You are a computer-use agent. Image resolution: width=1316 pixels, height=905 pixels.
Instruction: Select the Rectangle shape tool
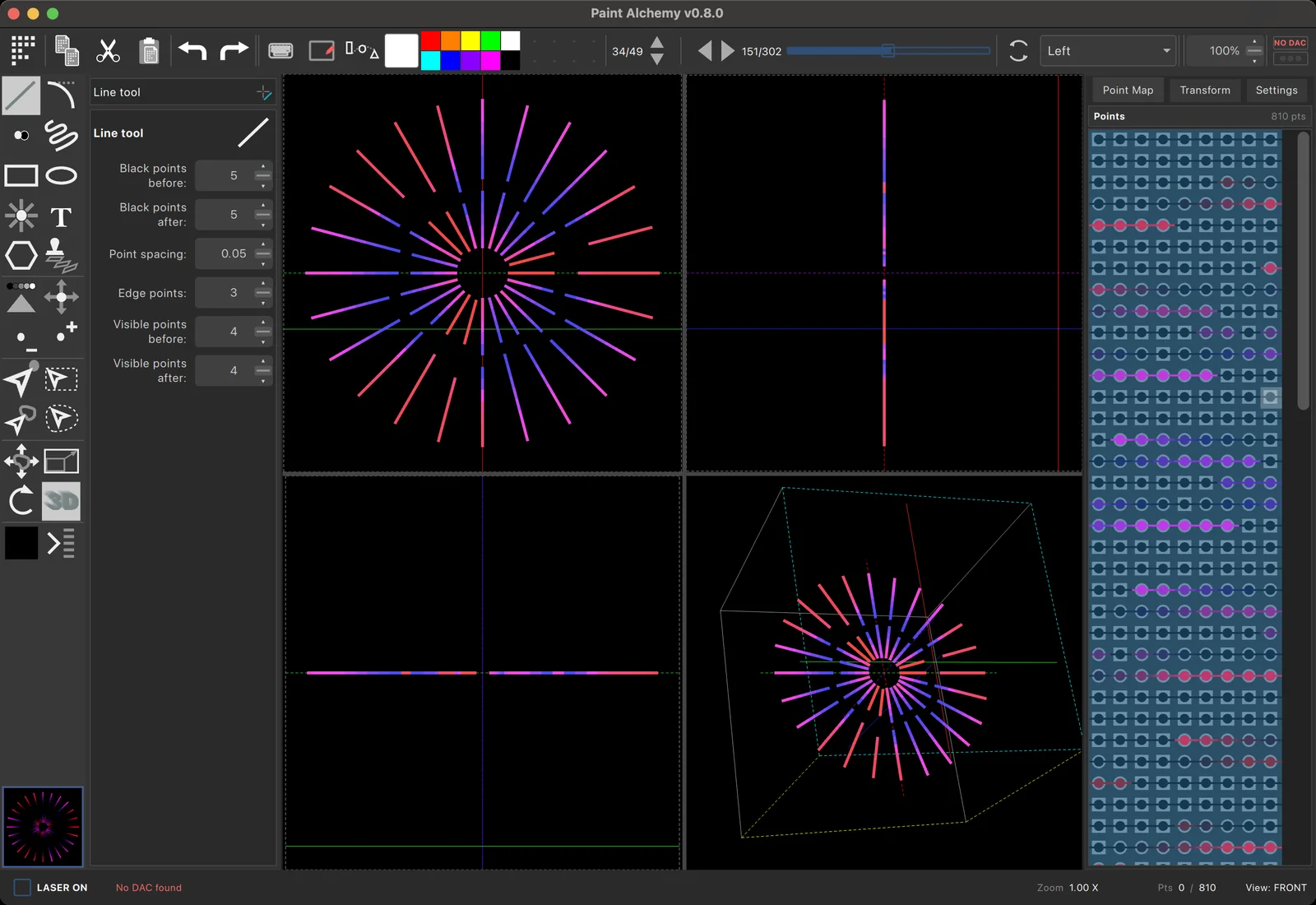pos(21,175)
